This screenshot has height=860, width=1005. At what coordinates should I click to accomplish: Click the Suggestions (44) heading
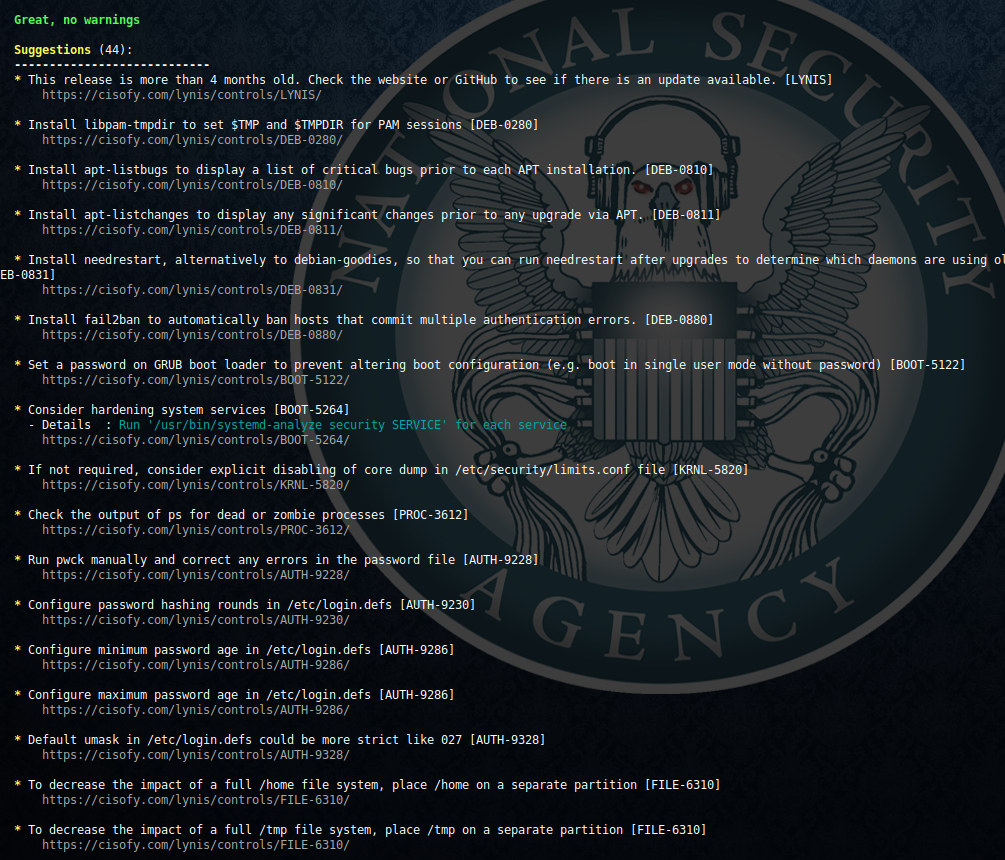72,50
